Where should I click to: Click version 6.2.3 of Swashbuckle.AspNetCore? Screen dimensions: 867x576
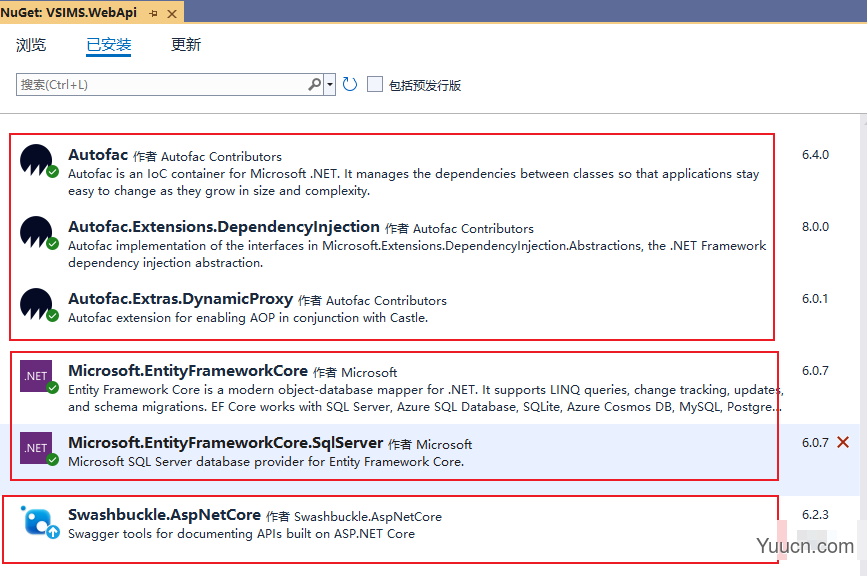click(x=815, y=515)
